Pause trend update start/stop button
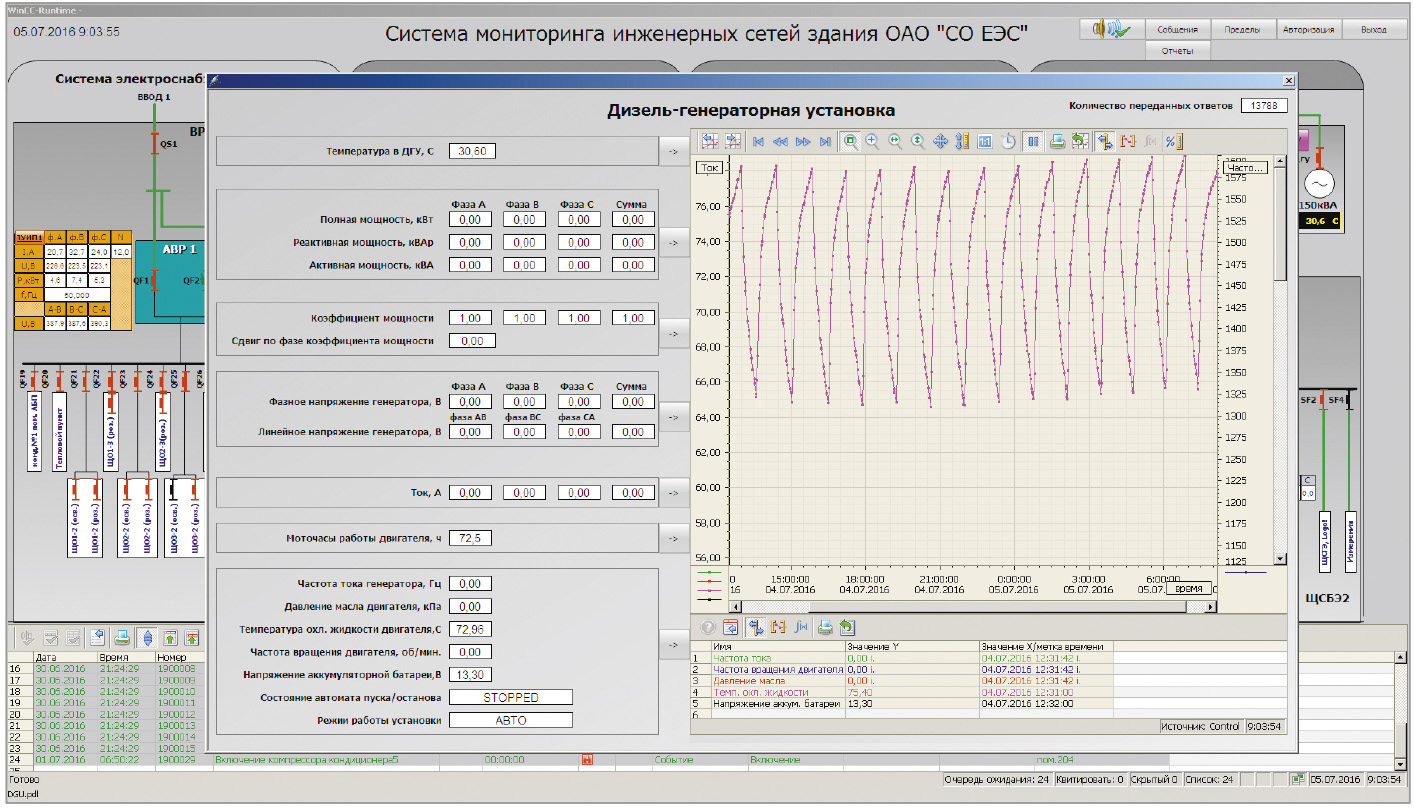This screenshot has width=1414, height=808. [1032, 142]
